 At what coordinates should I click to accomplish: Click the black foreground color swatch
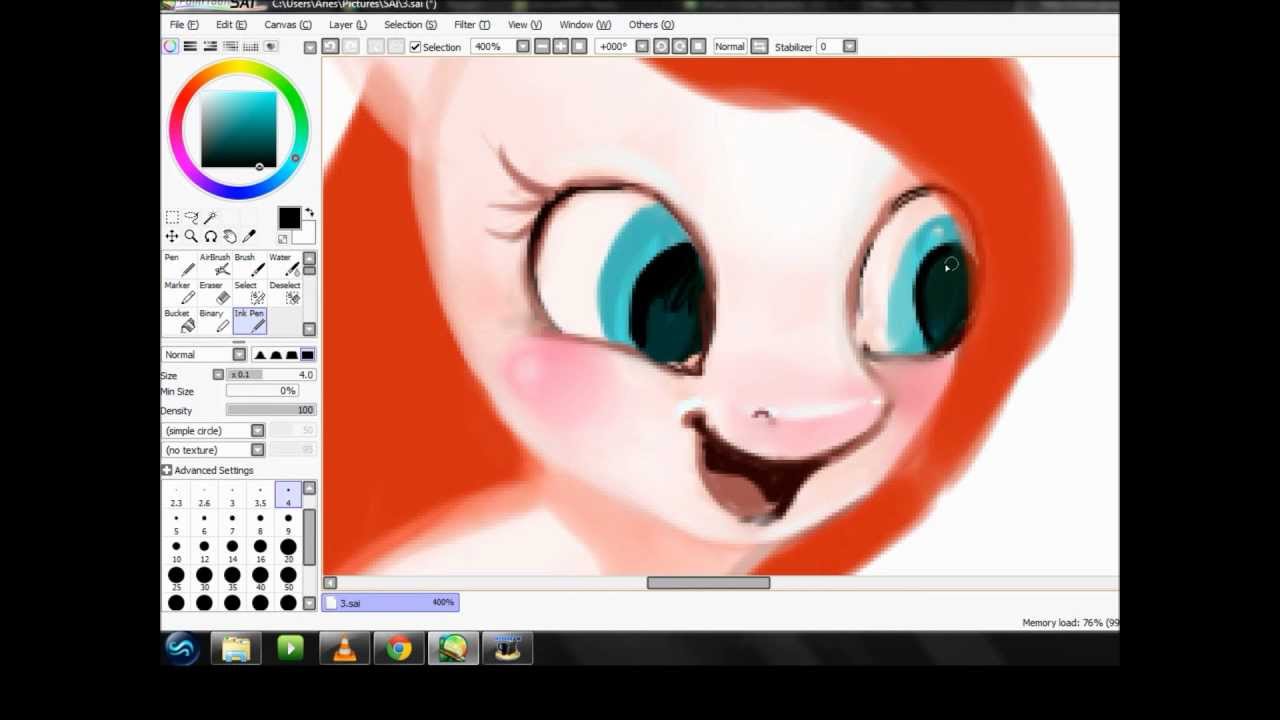tap(288, 218)
